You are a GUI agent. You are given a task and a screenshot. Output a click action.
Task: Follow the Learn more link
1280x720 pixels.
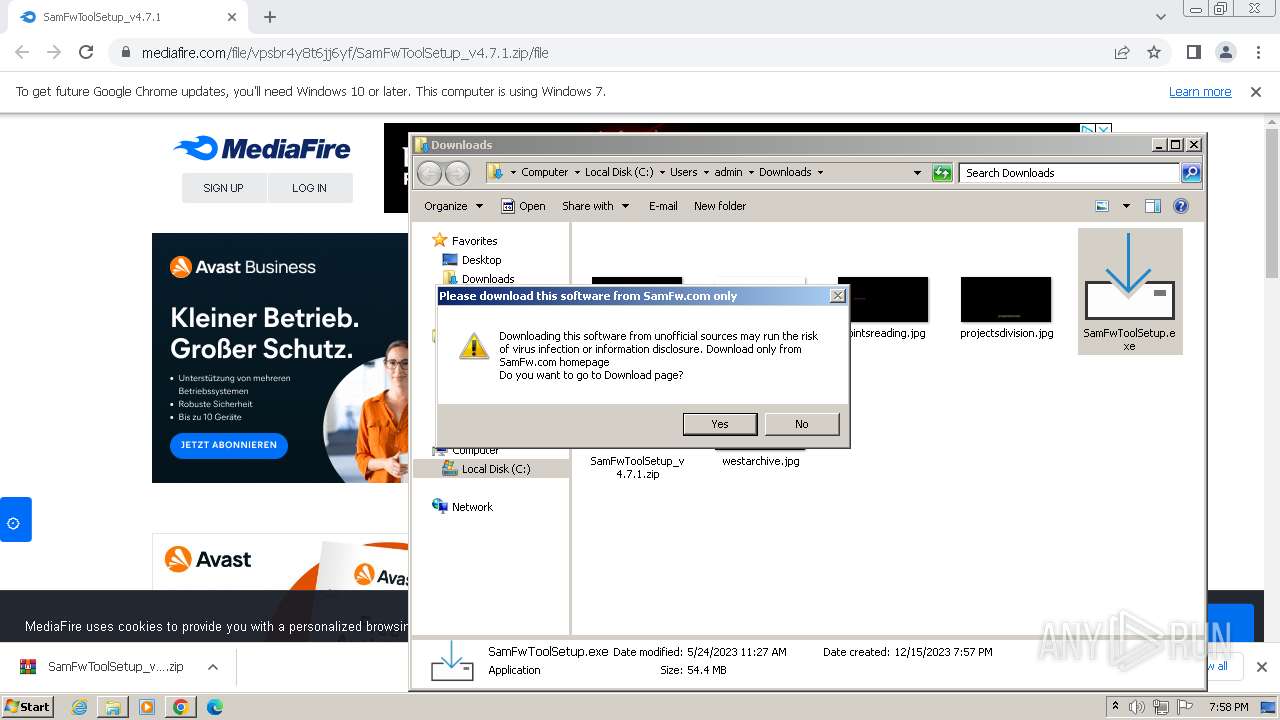pos(1200,92)
